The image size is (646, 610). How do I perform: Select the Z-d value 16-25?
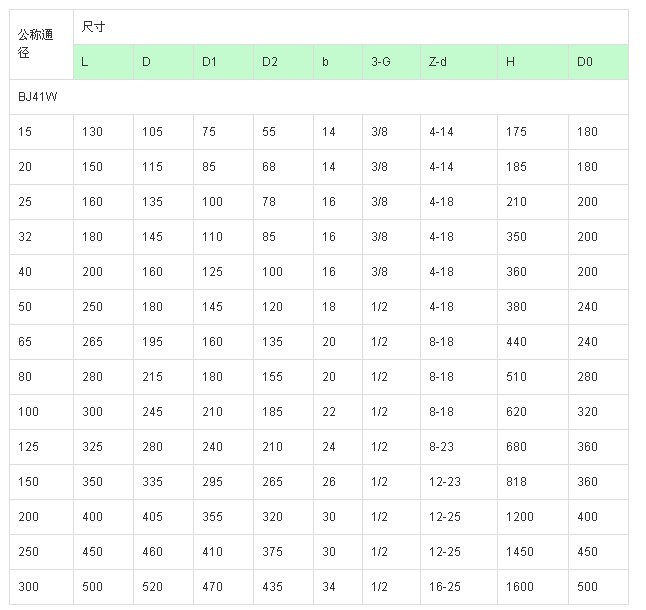coord(444,587)
